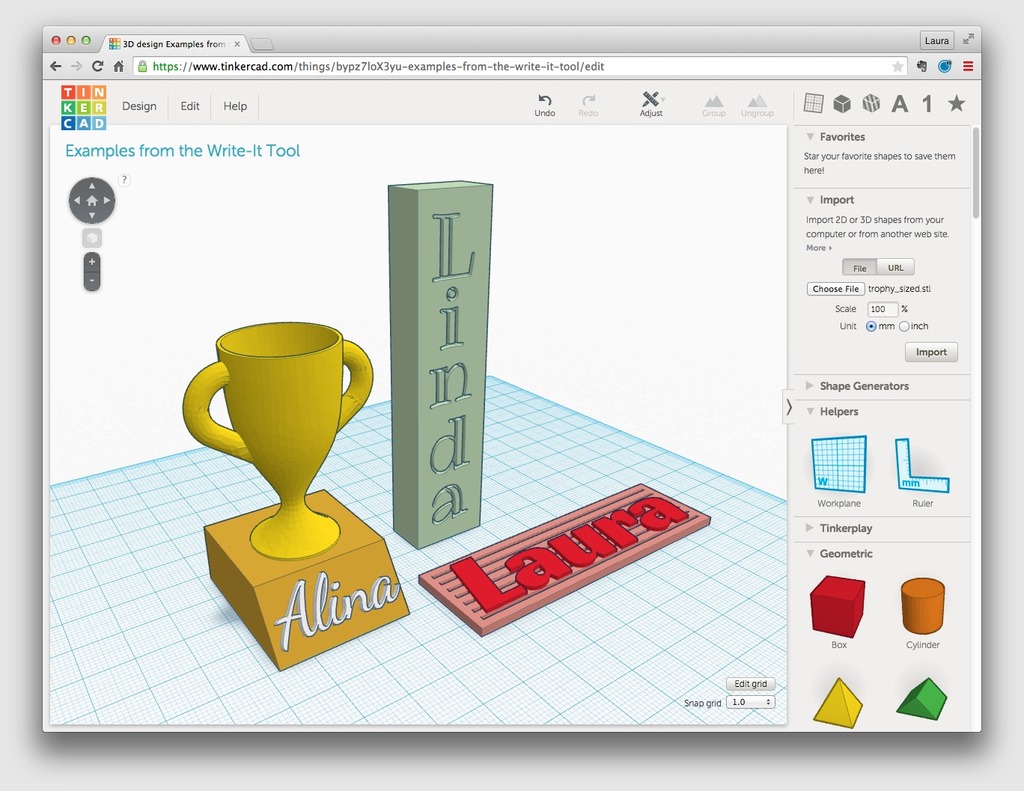
Task: Open the favorites star icon in toolbar
Action: tap(956, 103)
